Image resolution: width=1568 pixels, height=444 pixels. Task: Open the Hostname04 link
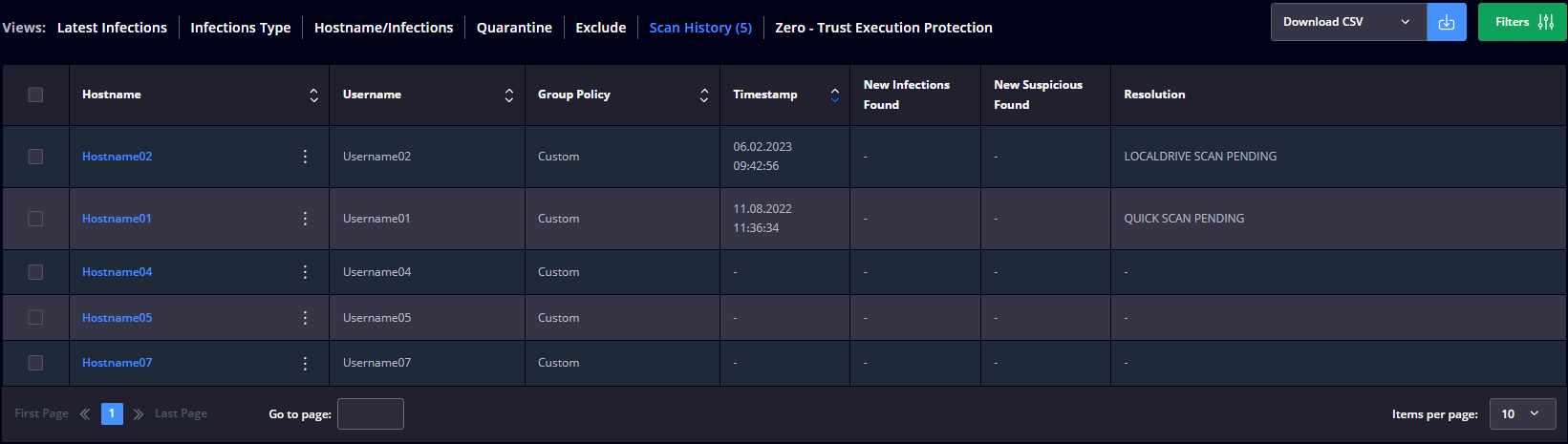click(x=117, y=272)
